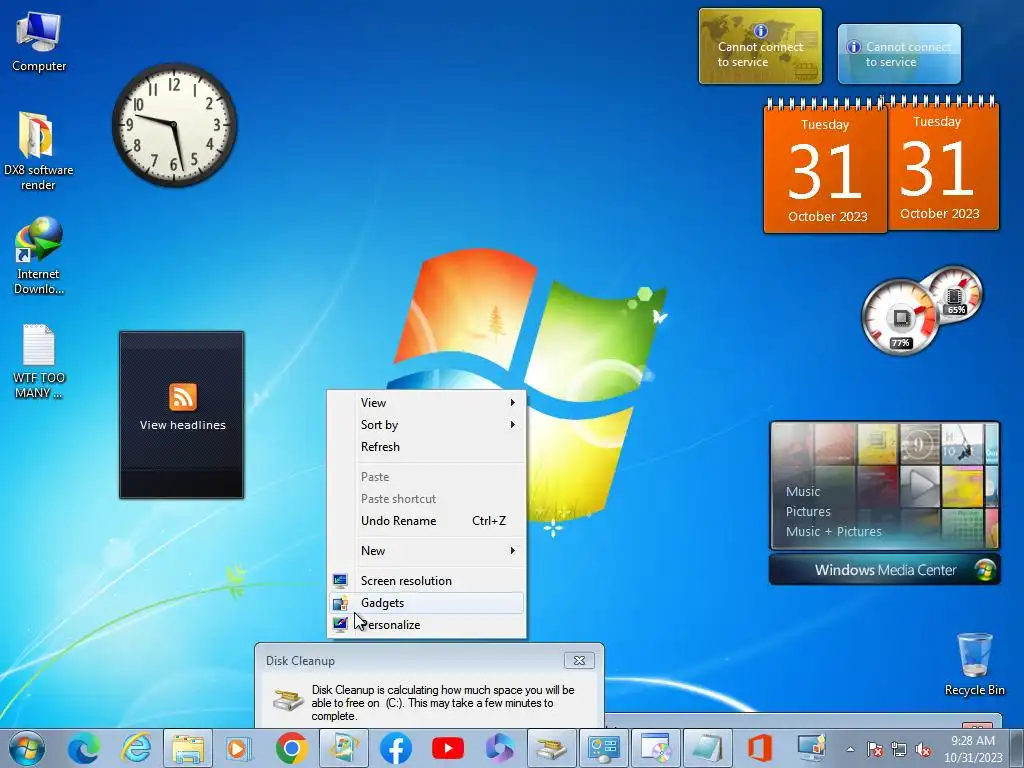Screen dimensions: 1024x768
Task: Open Screen resolution from context menu
Action: pos(426,581)
